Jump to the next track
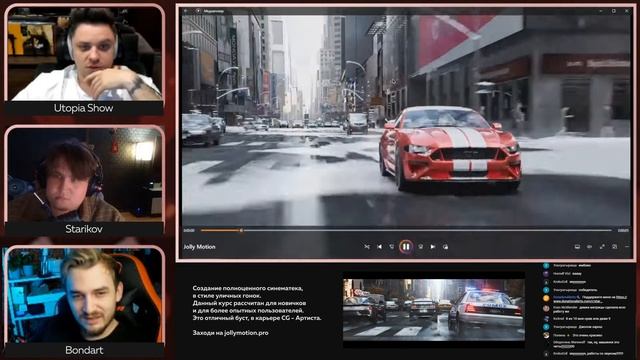 [x=433, y=247]
